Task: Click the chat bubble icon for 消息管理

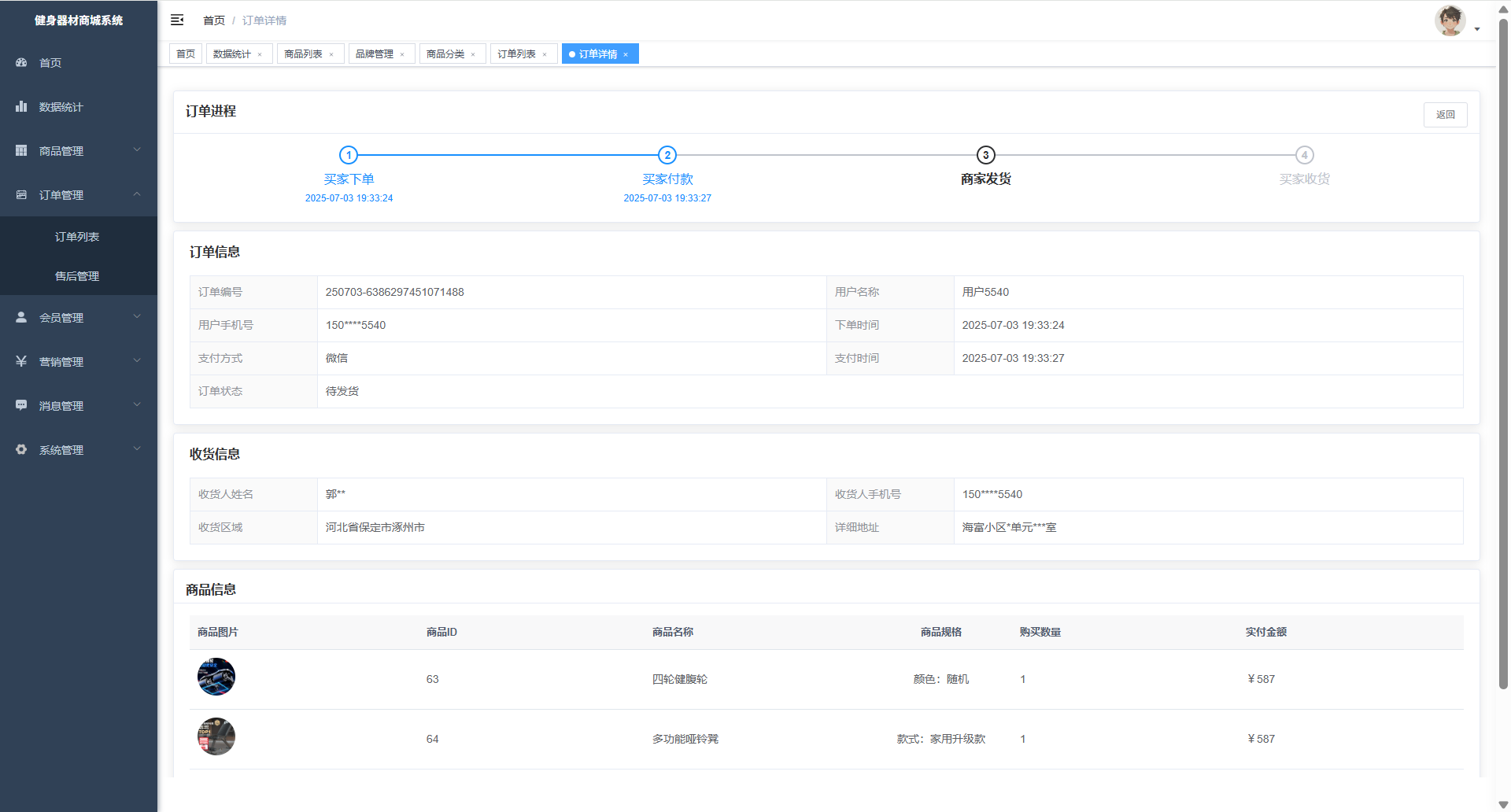Action: coord(21,406)
